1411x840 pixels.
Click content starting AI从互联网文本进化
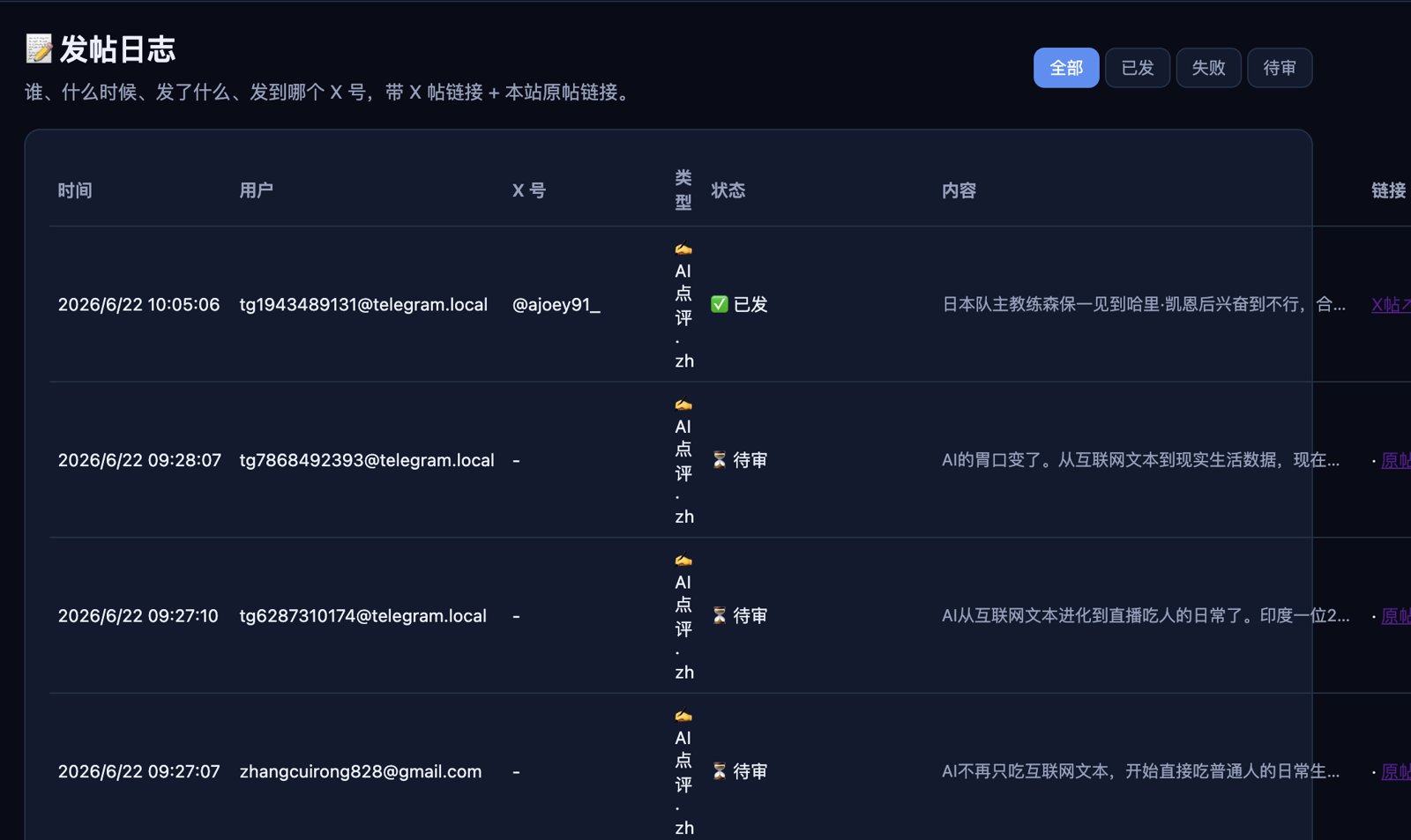coord(1146,615)
